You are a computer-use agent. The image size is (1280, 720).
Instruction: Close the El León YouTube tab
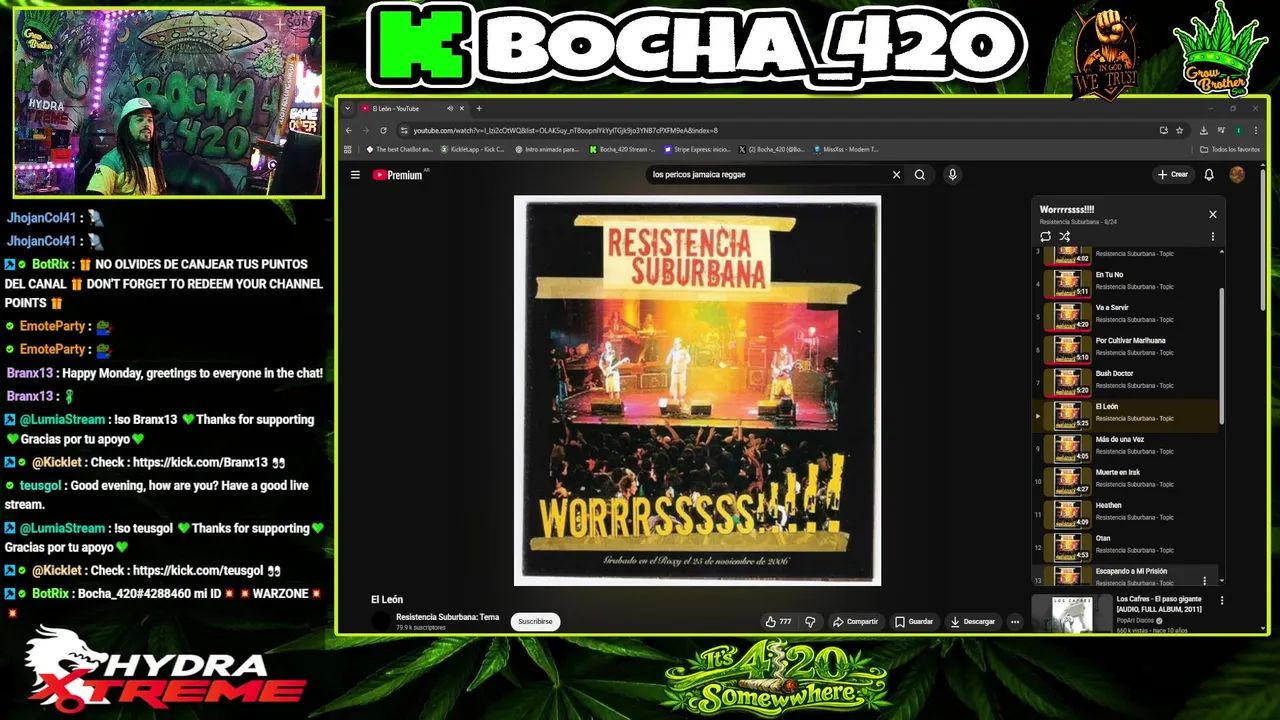(x=463, y=108)
